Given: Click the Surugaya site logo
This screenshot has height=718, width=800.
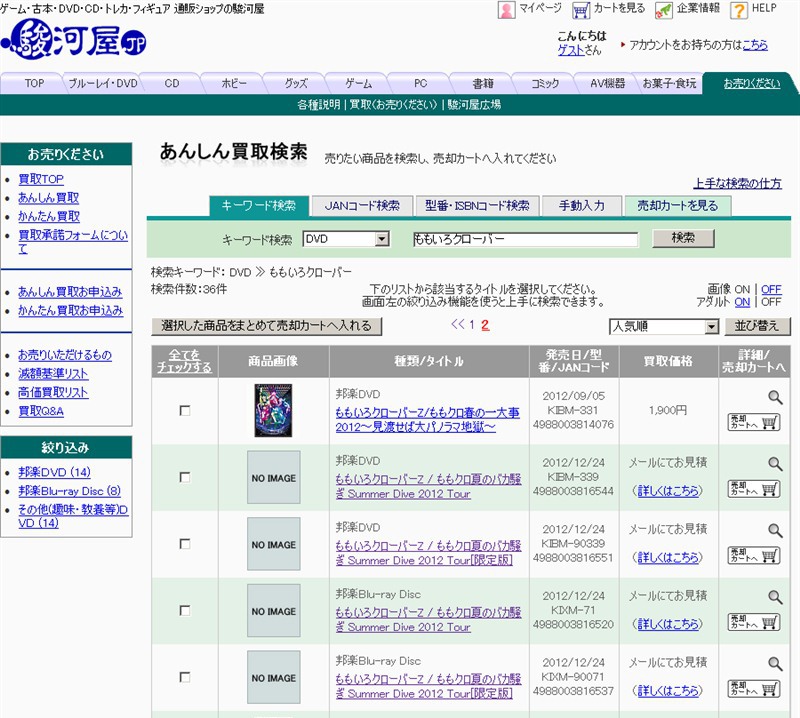Looking at the screenshot, I should coord(75,39).
